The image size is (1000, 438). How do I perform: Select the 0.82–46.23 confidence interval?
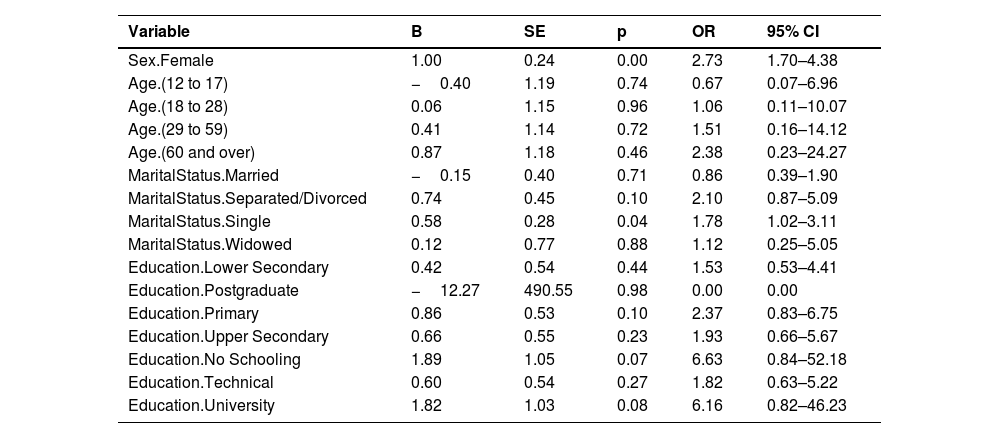point(807,405)
